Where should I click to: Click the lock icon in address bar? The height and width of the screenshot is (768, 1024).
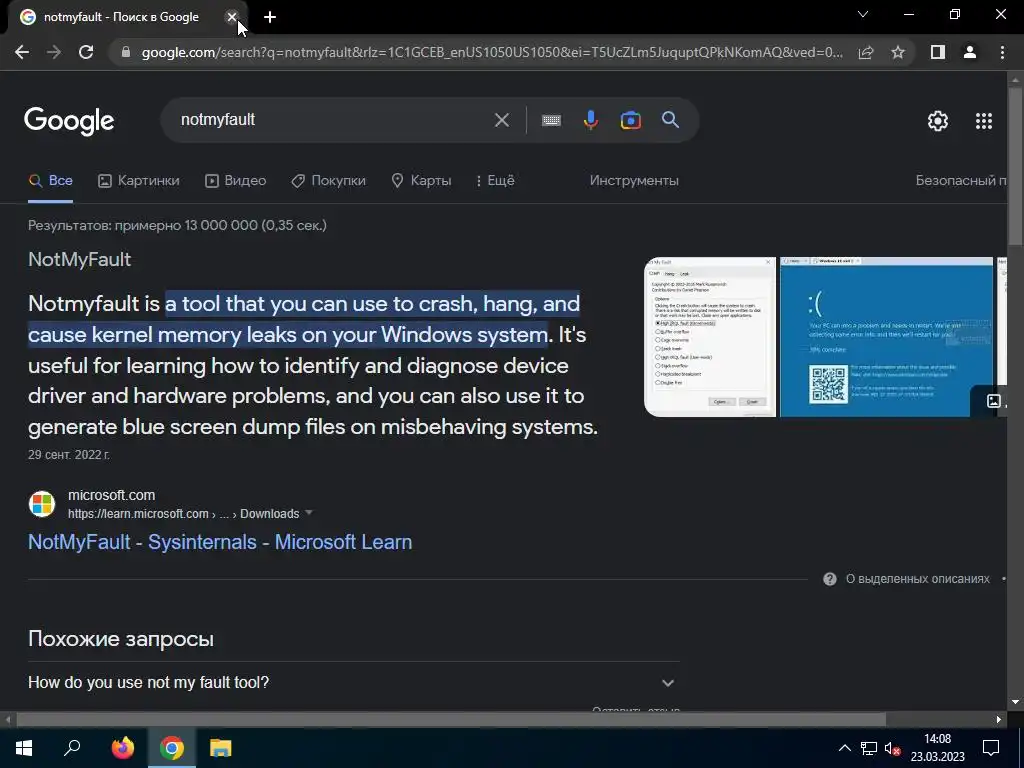pos(126,52)
